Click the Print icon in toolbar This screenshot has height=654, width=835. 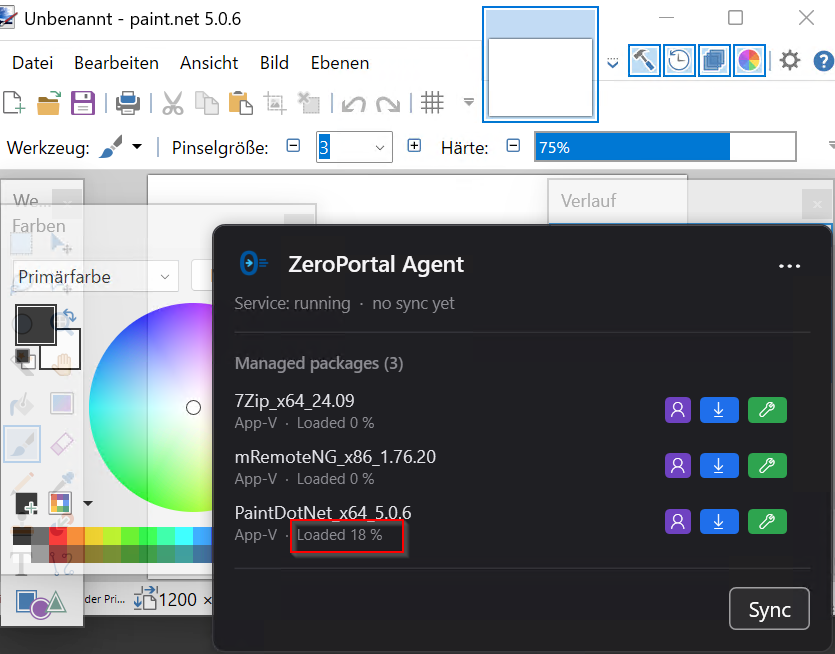point(128,103)
